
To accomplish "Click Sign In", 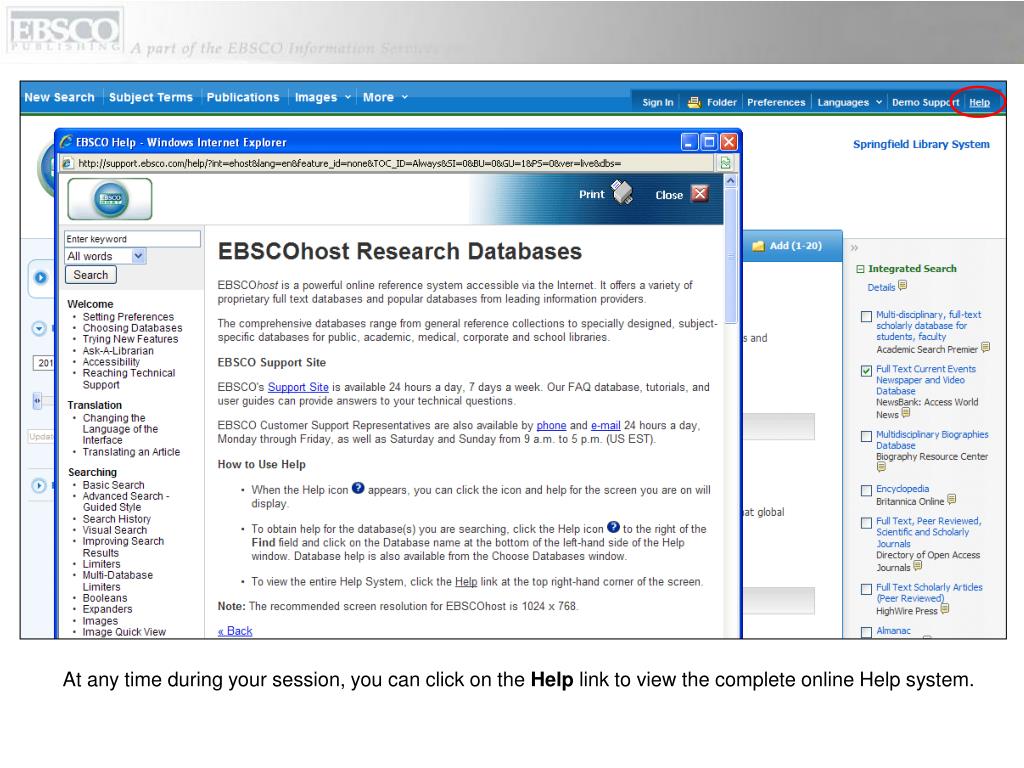I will 658,103.
